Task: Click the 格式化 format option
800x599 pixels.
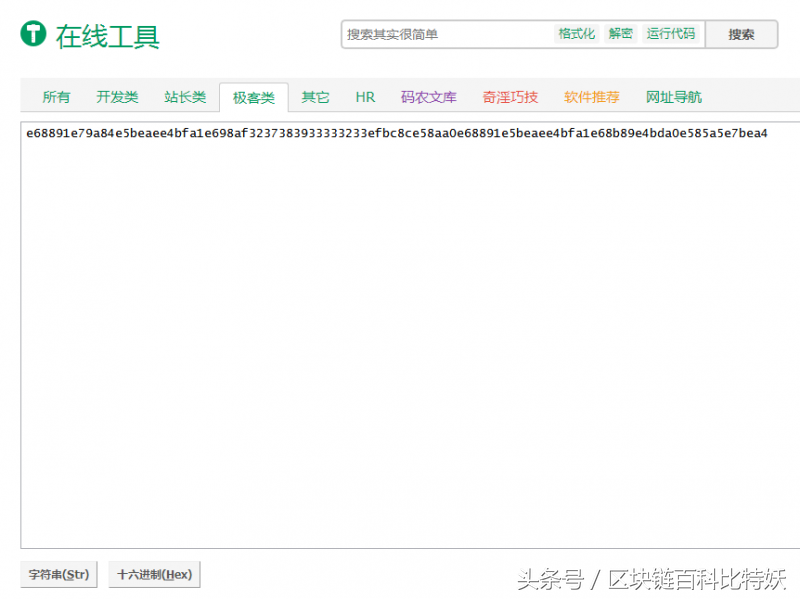Action: click(577, 33)
